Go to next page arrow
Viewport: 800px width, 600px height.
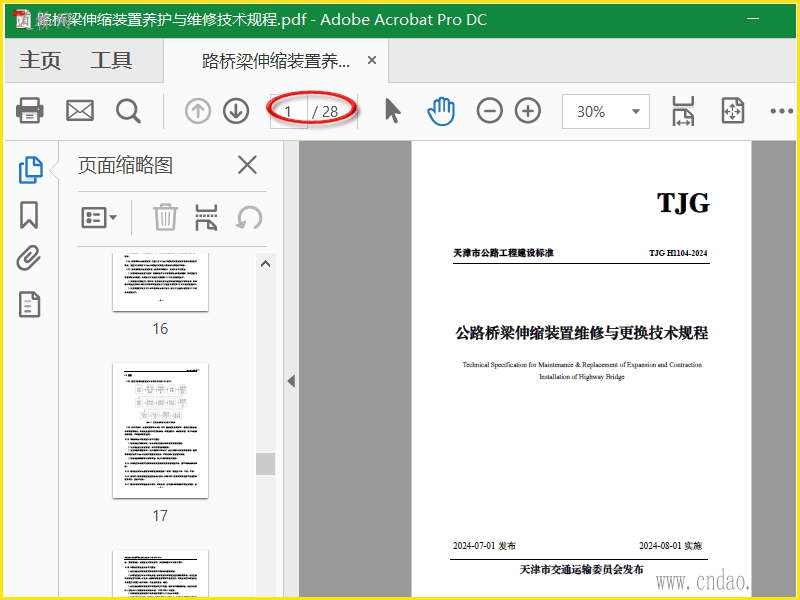[236, 111]
